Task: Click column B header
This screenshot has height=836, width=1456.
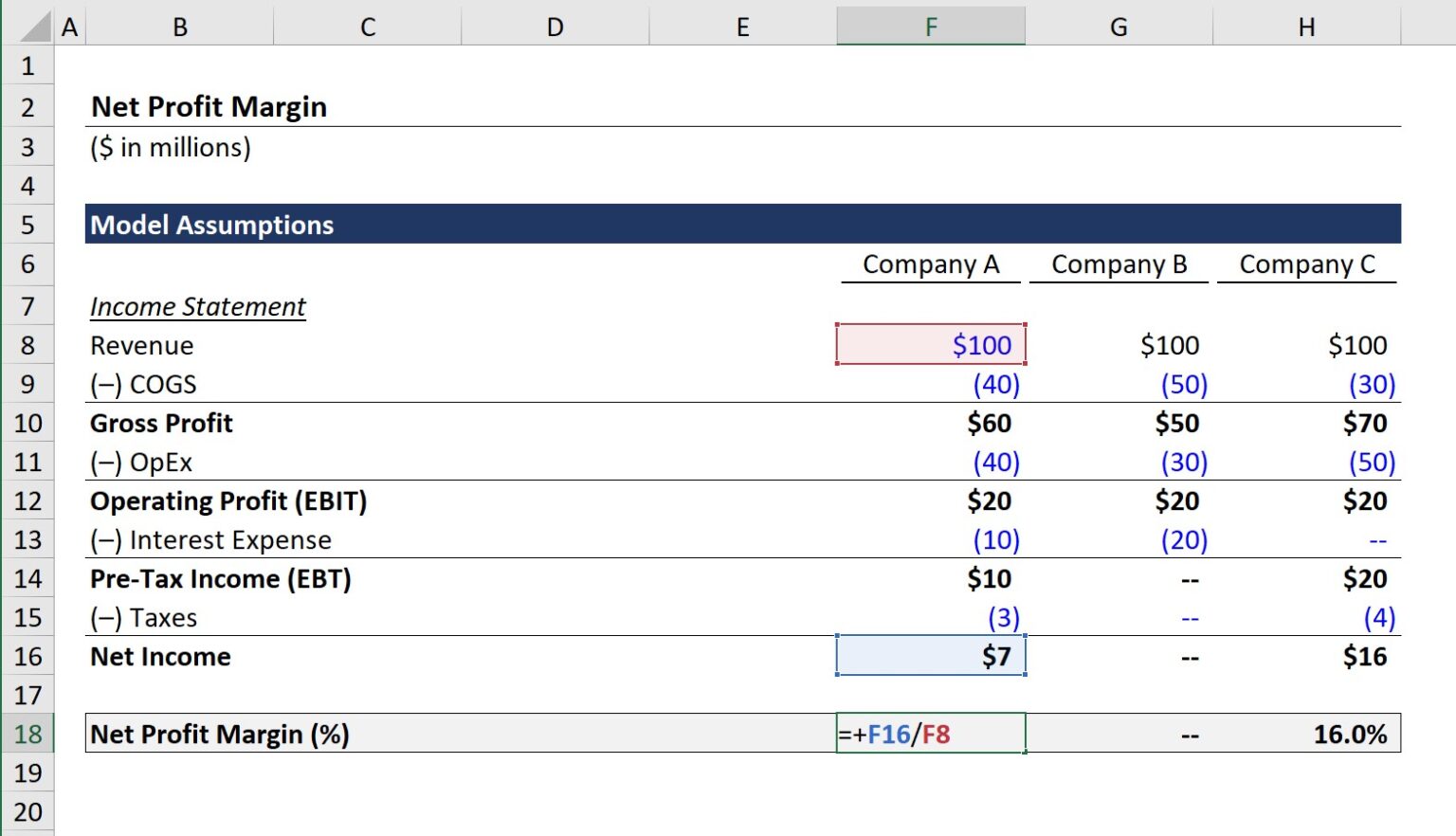Action: tap(179, 27)
